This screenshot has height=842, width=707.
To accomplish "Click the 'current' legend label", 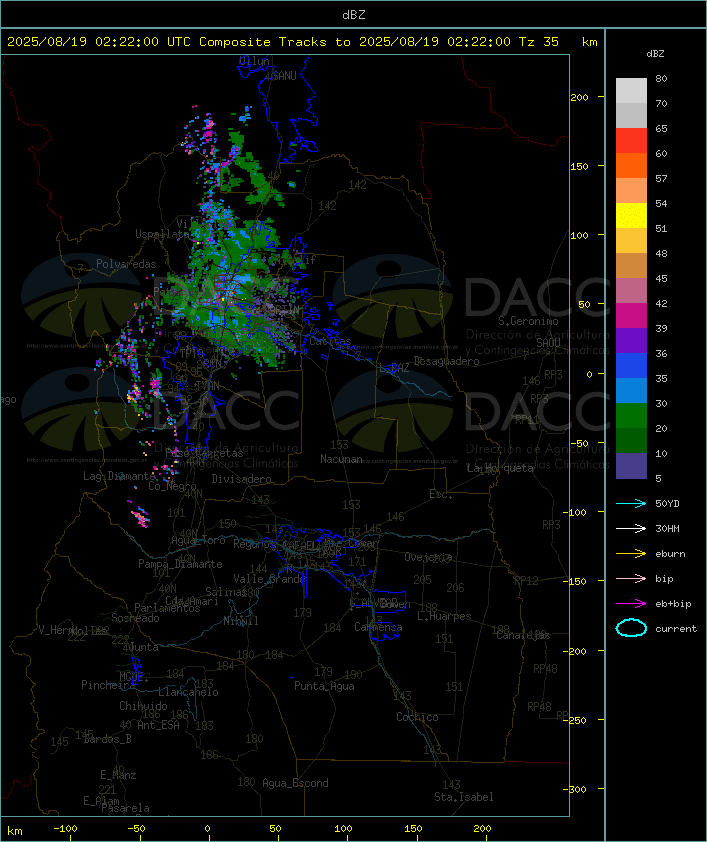I will tap(676, 628).
